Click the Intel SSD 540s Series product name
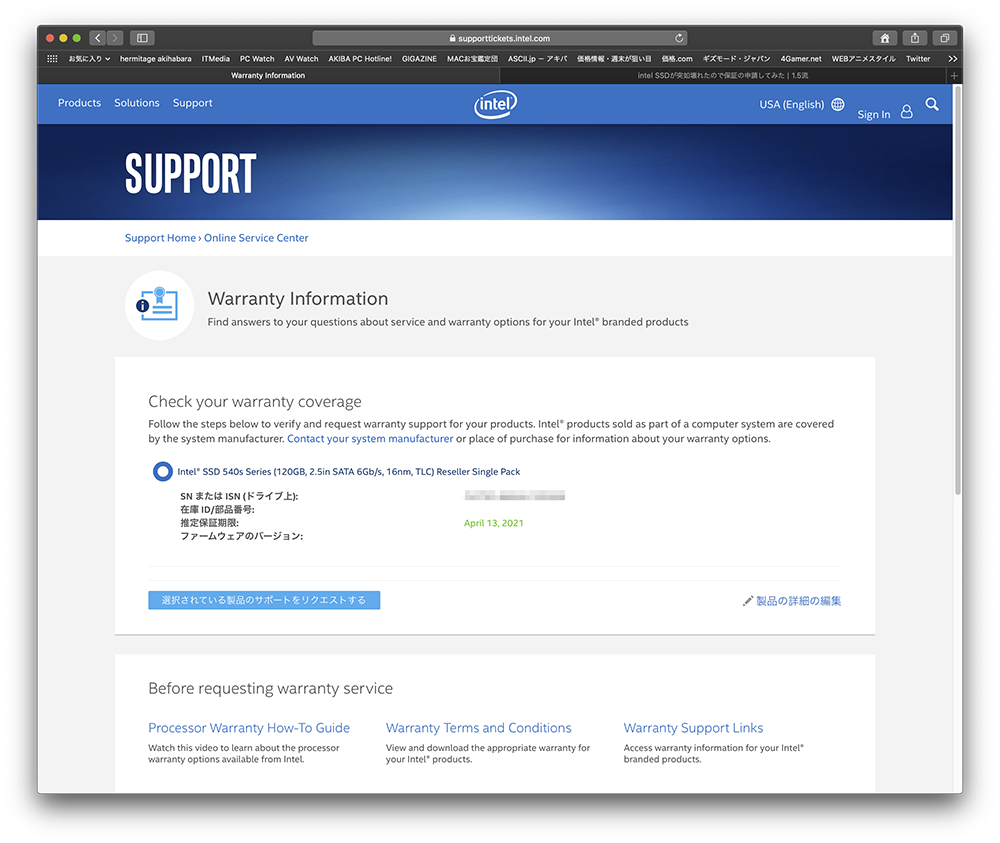This screenshot has height=843, width=1000. point(349,472)
